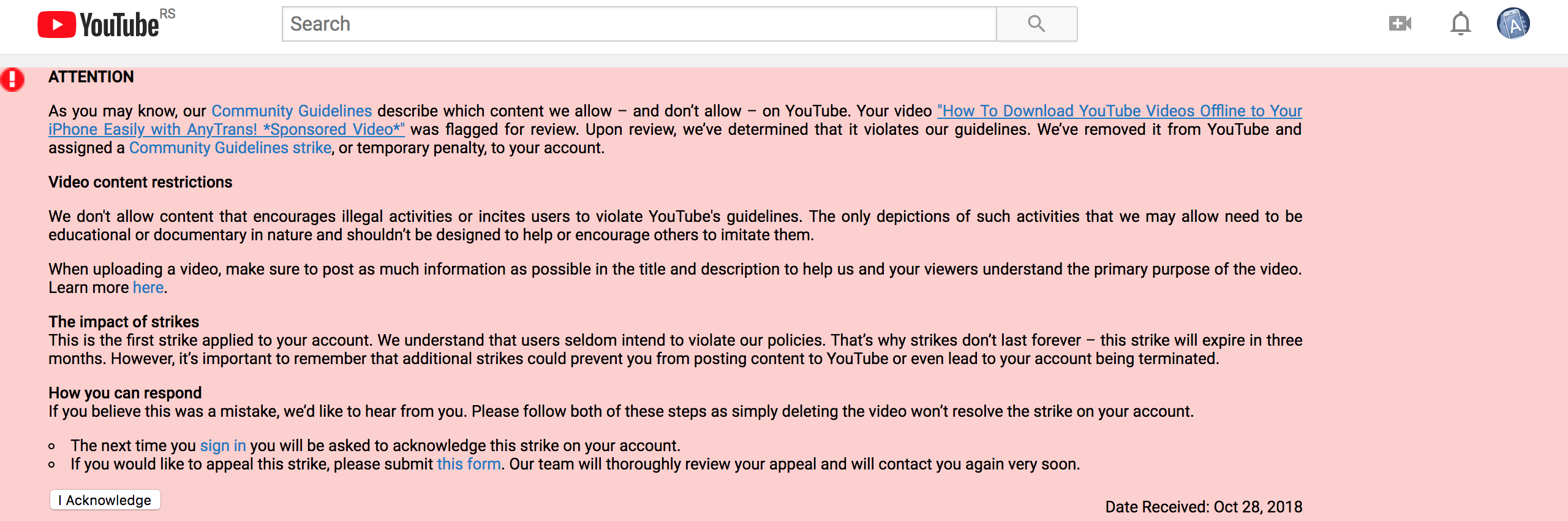The image size is (1568, 521).
Task: Follow the Community Guidelines strike link
Action: pos(230,148)
